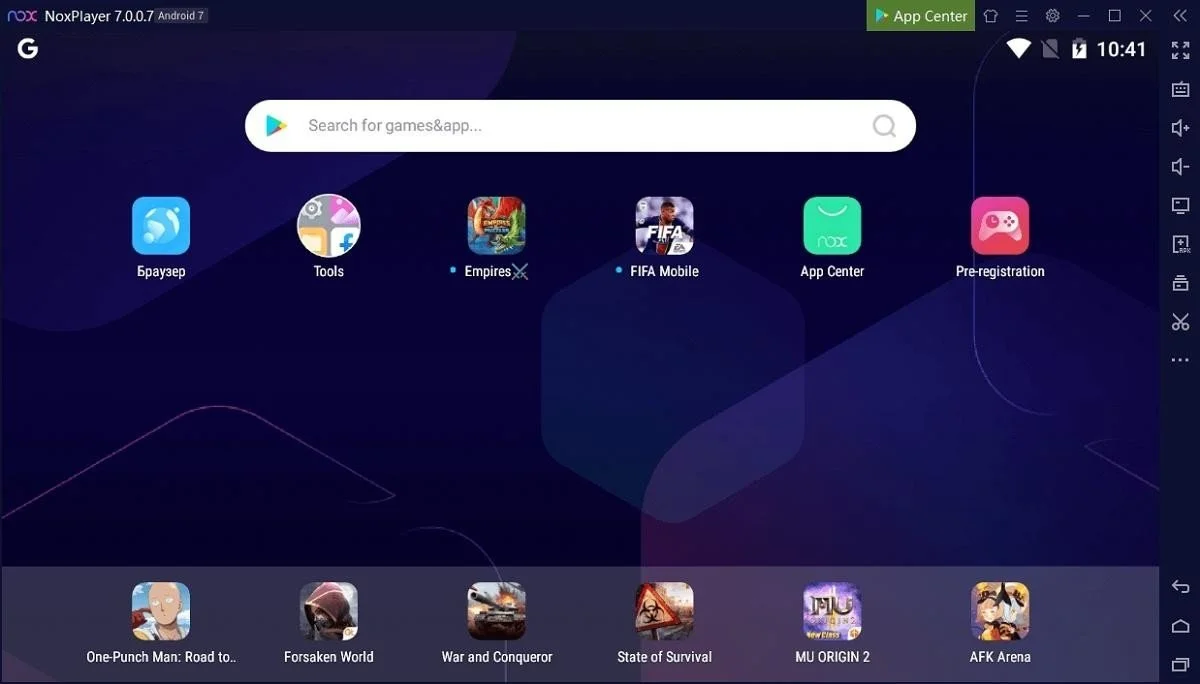Launch War and Conqueror game
The height and width of the screenshot is (684, 1200).
coord(497,611)
